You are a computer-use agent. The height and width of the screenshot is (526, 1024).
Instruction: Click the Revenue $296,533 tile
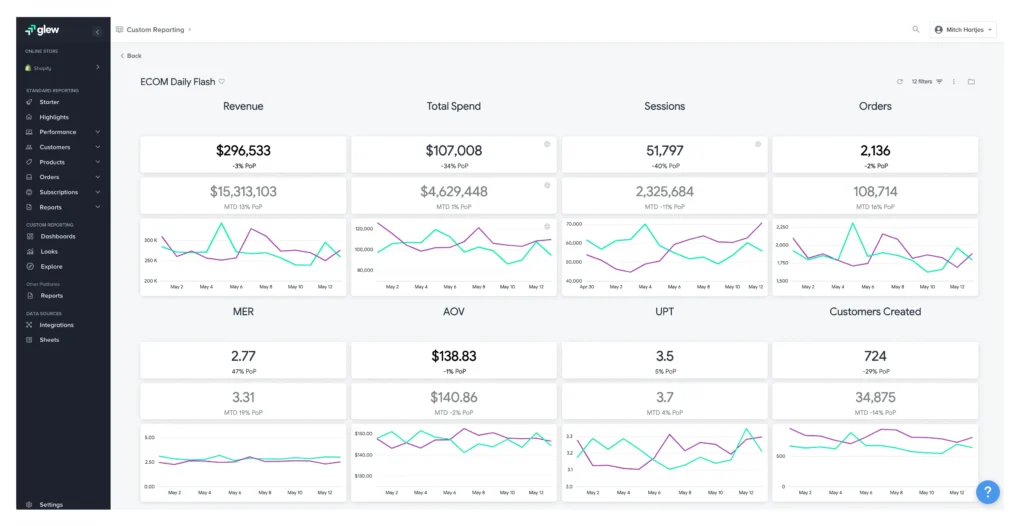[x=243, y=155]
